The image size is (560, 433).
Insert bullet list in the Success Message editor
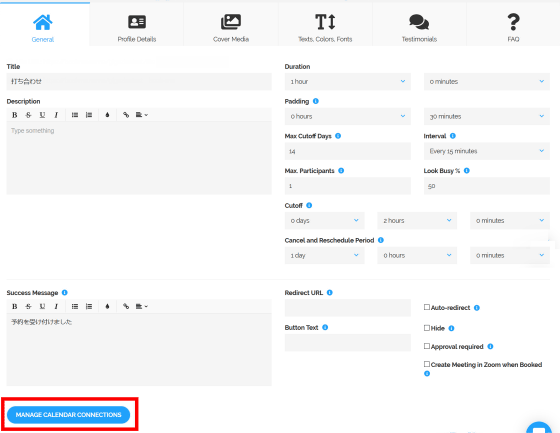click(x=75, y=307)
